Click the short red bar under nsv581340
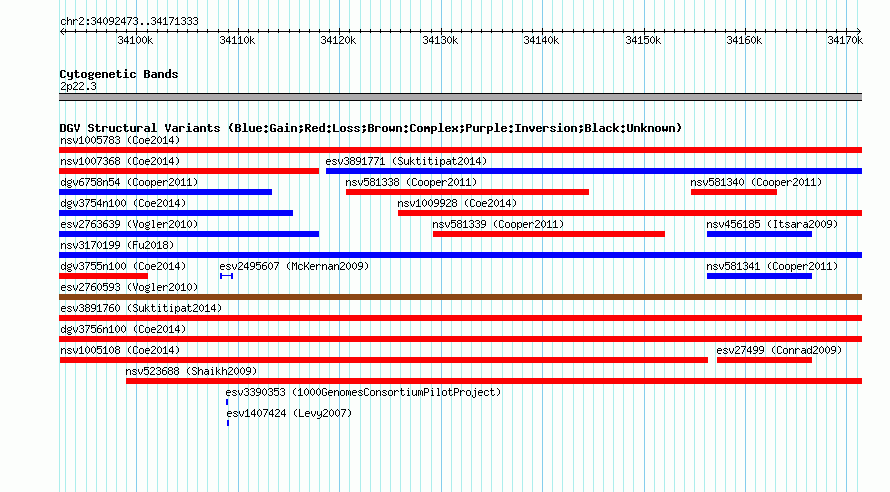 coord(734,192)
